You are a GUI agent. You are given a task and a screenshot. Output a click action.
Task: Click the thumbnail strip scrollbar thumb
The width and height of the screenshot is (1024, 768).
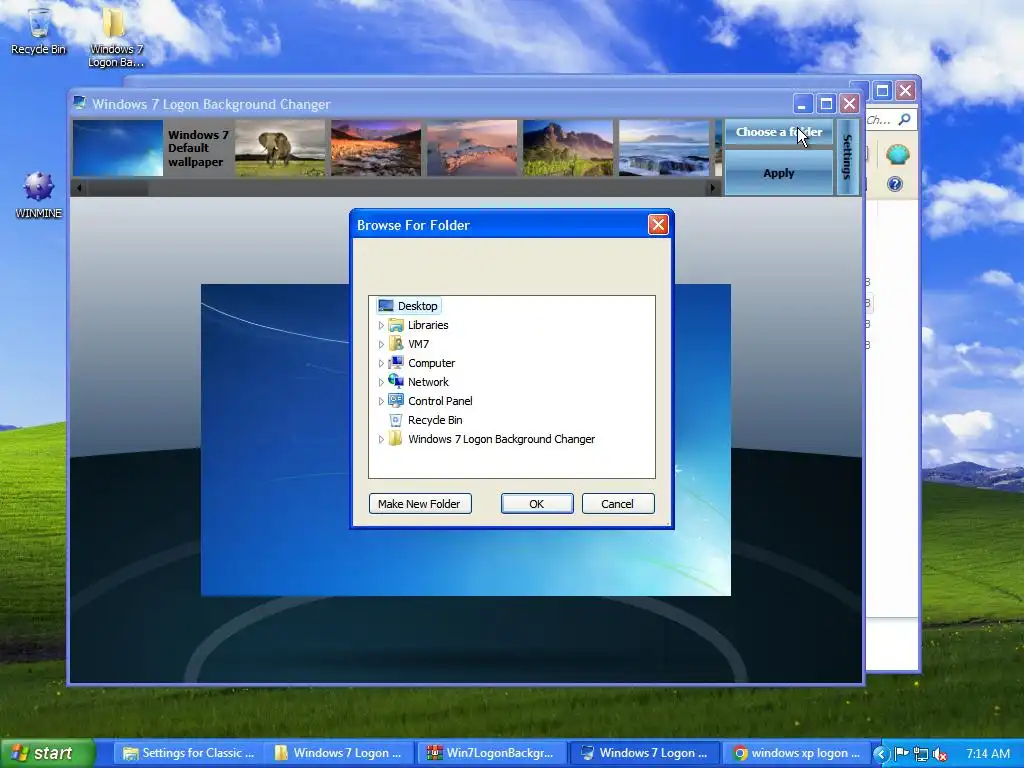pos(118,188)
